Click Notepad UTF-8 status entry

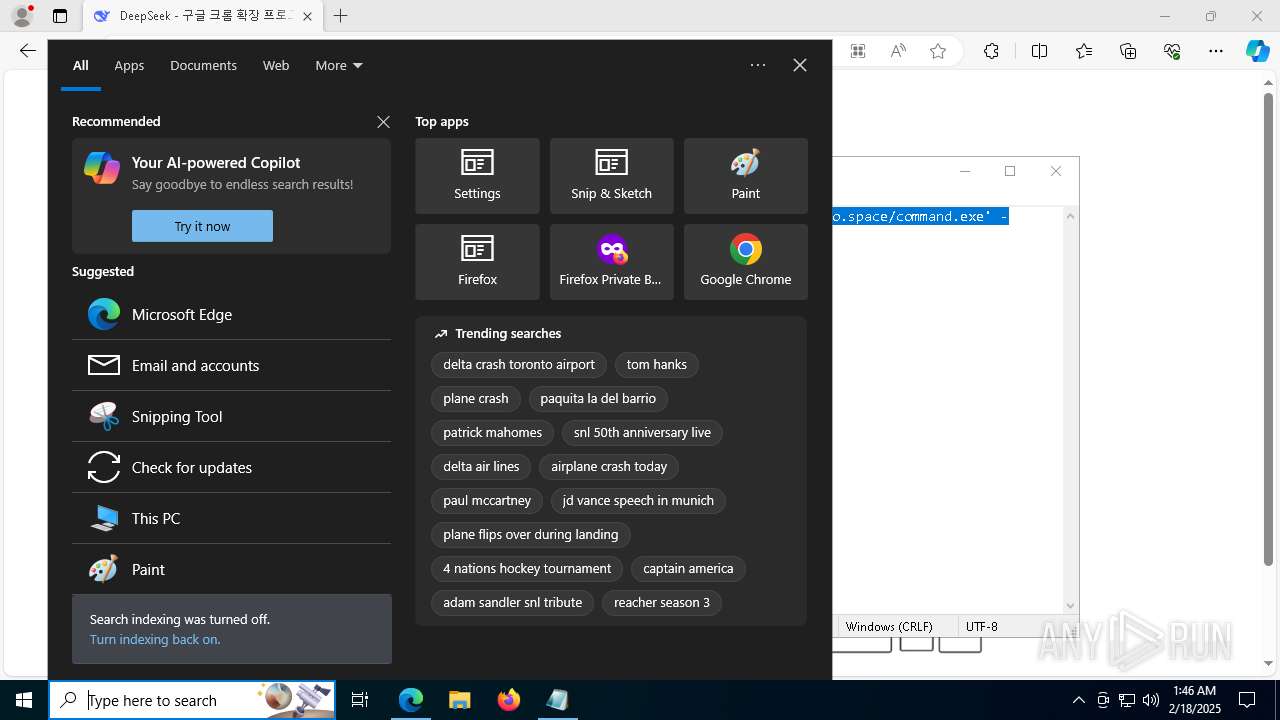[982, 627]
